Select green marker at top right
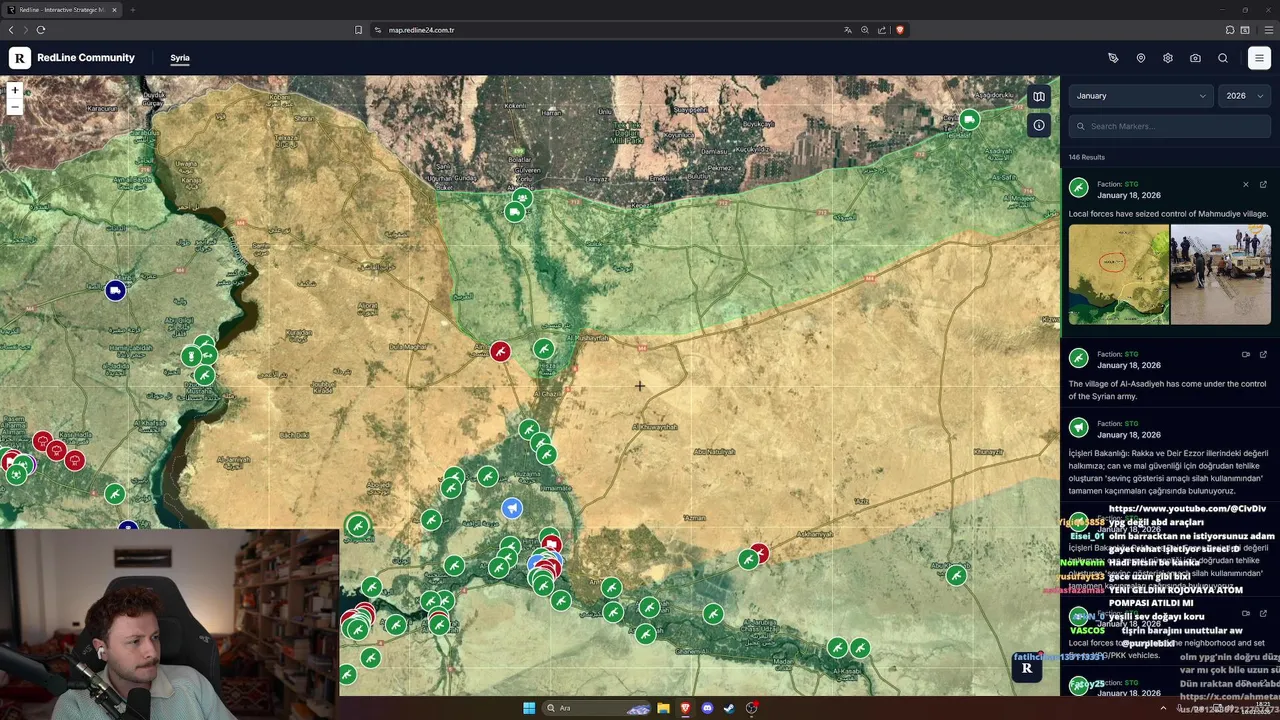 coord(969,120)
